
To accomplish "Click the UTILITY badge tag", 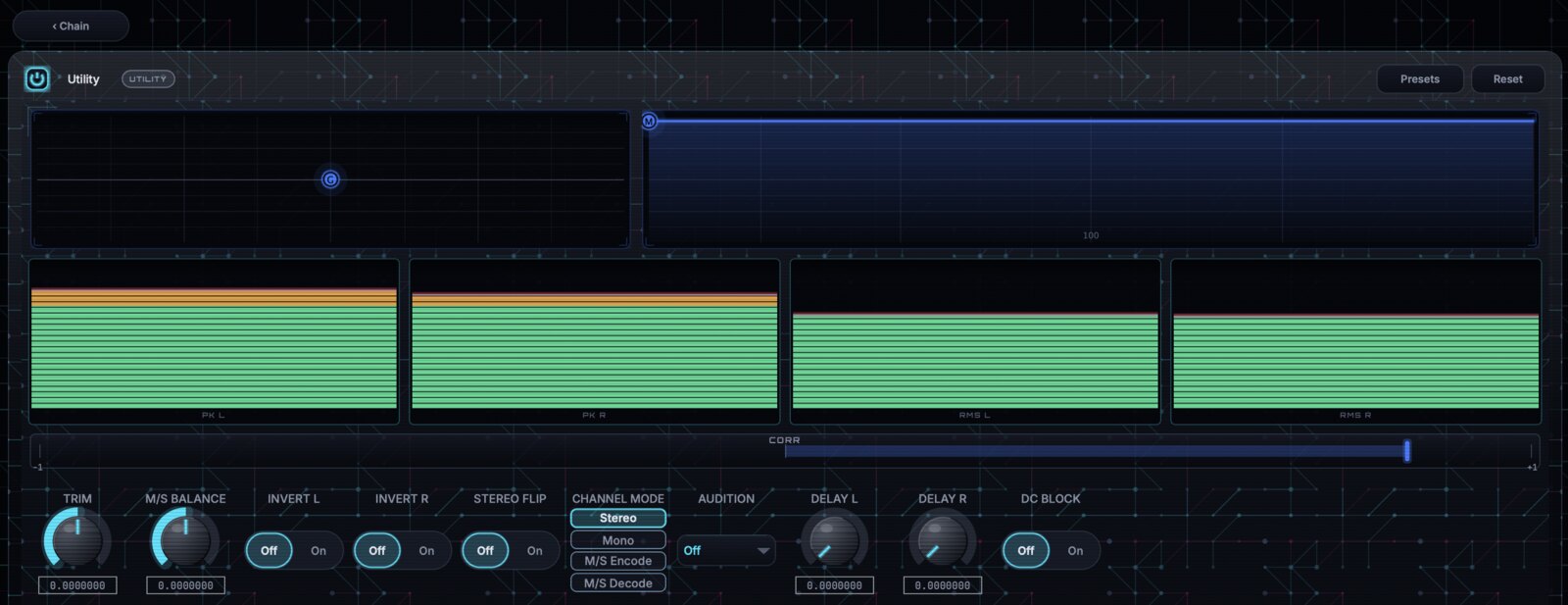I will [x=148, y=78].
